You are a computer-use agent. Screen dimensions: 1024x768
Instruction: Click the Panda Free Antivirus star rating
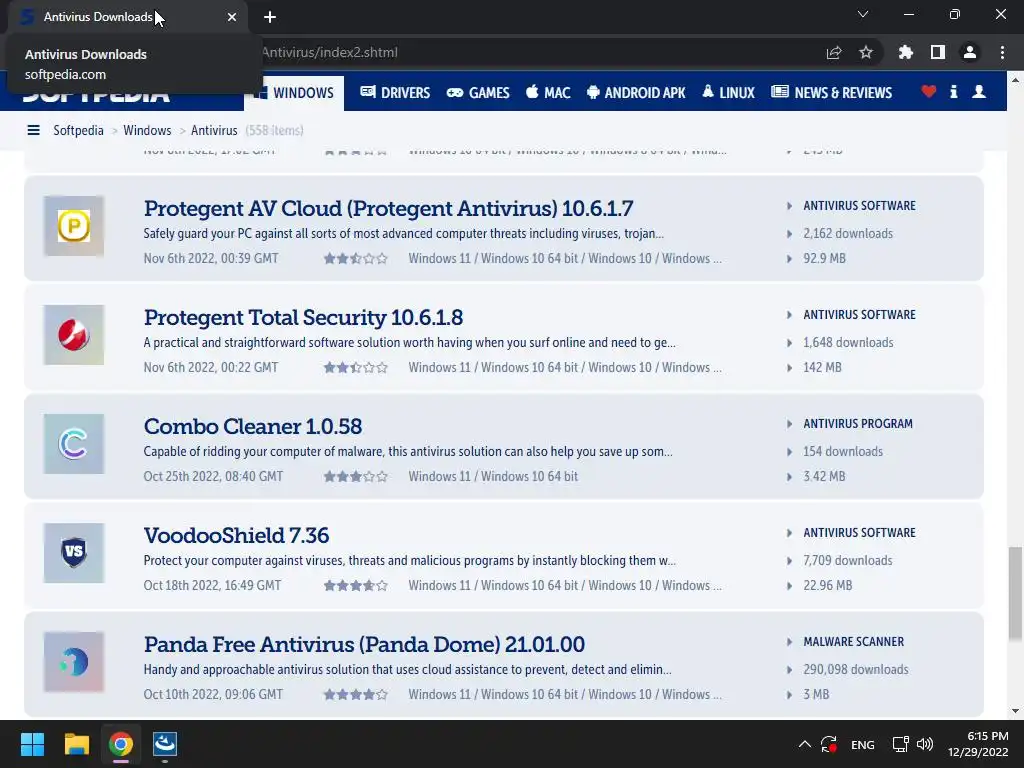pos(356,695)
